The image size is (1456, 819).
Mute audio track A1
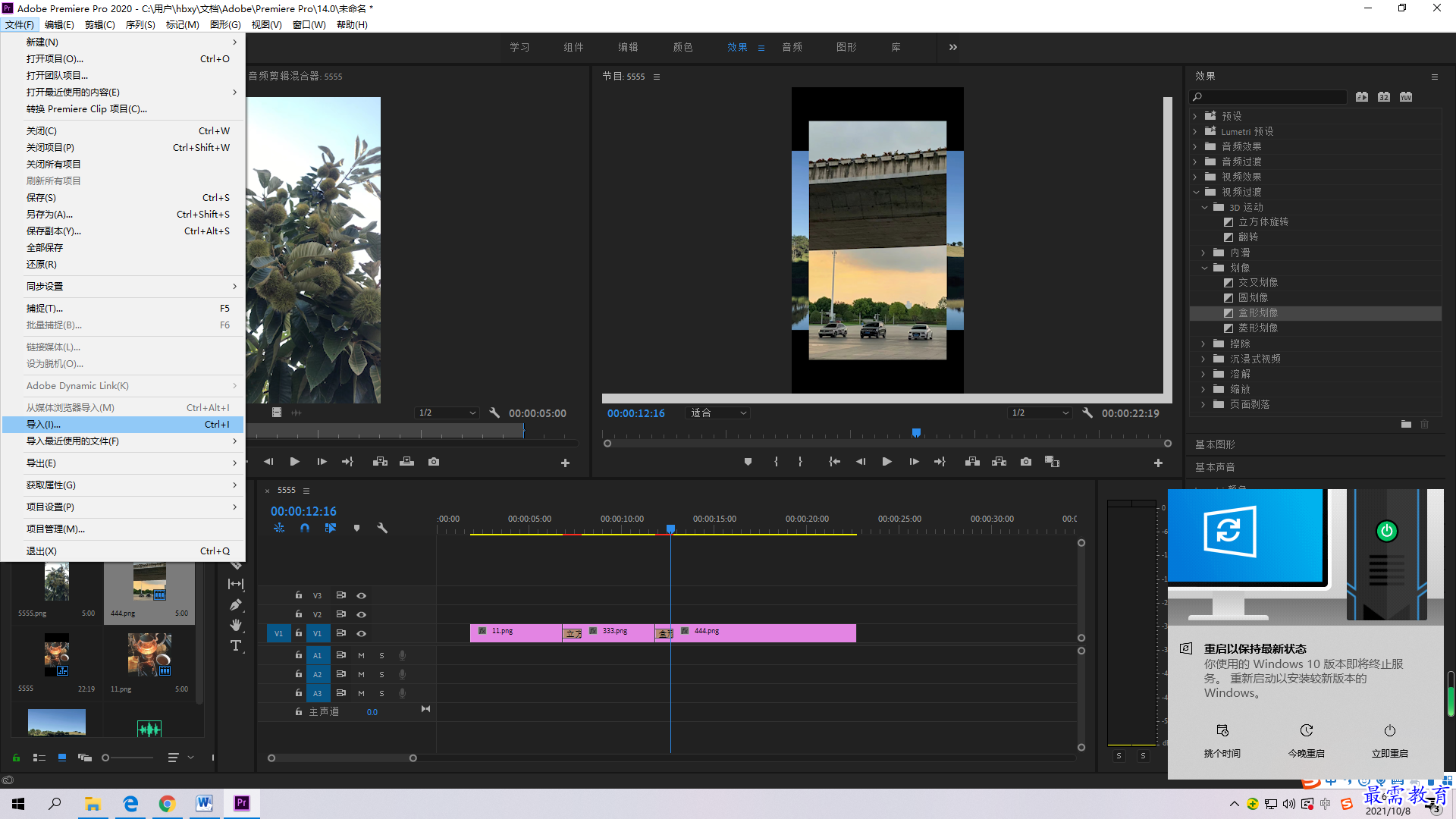click(x=361, y=655)
